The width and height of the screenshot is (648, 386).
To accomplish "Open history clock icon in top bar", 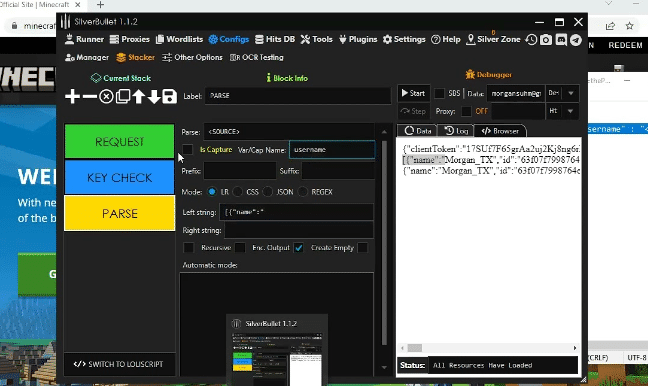I will click(531, 40).
